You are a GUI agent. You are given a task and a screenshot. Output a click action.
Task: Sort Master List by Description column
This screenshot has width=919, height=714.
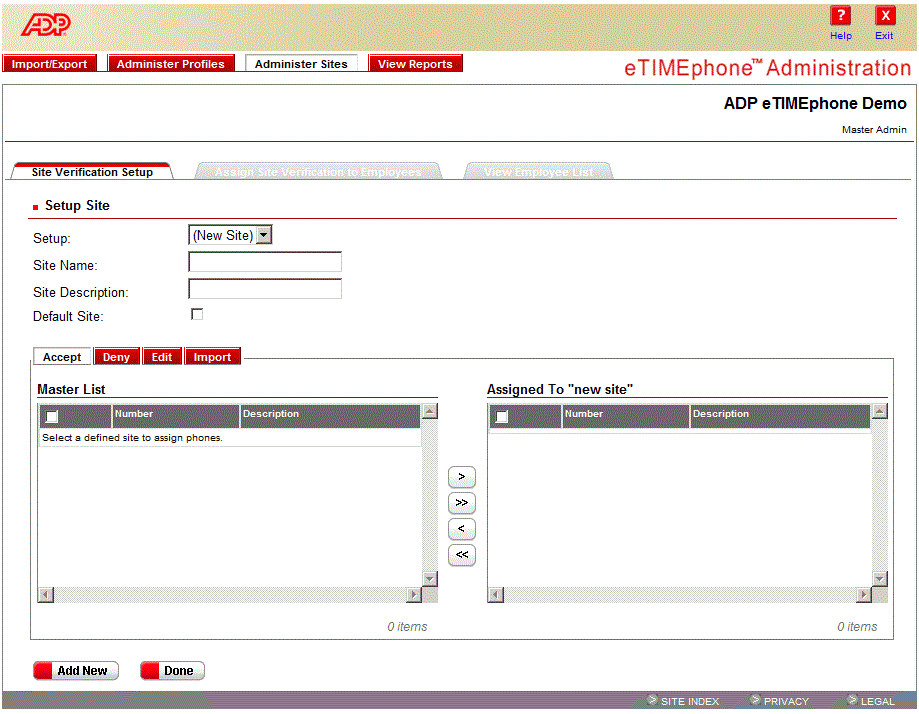click(331, 414)
